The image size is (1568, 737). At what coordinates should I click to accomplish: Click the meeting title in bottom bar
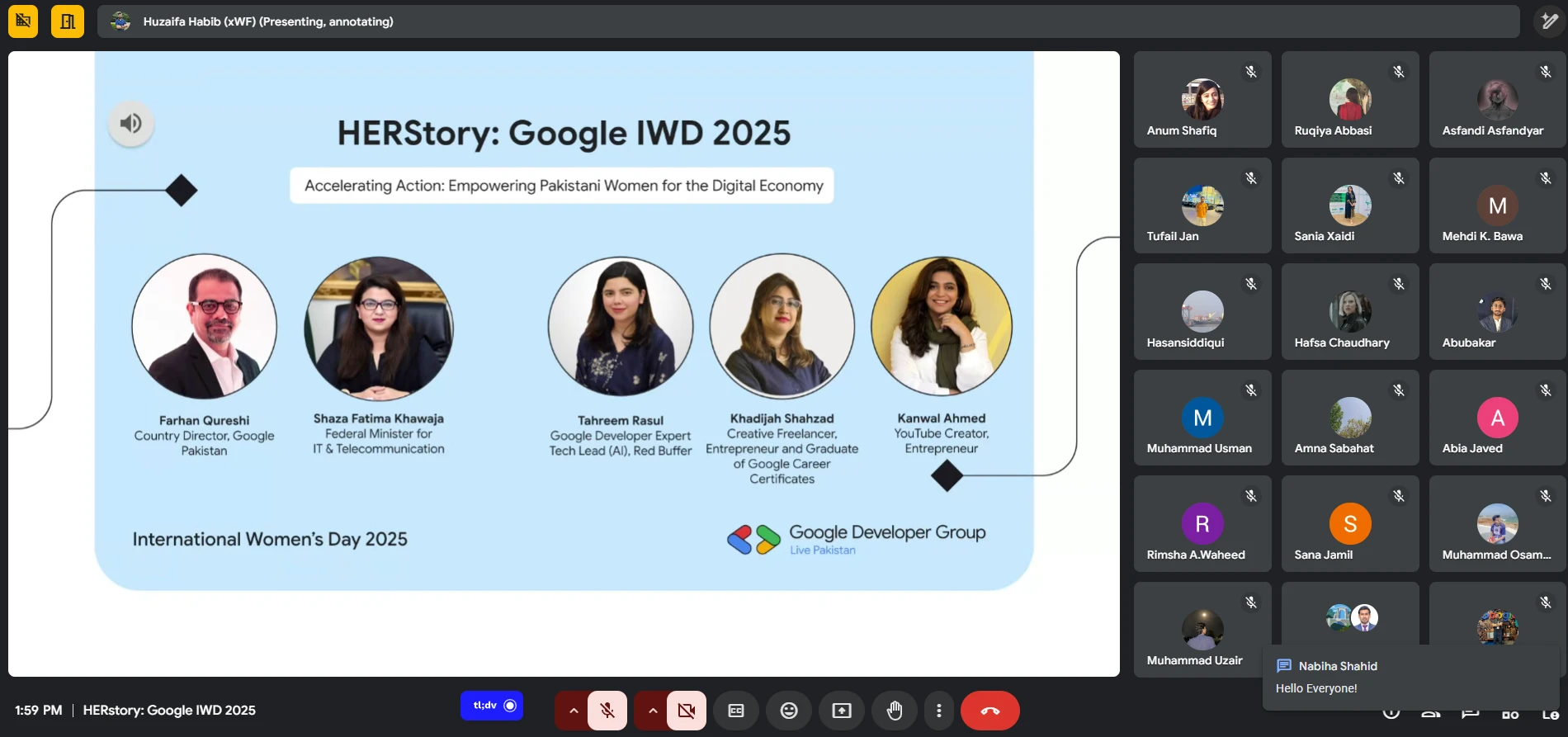click(x=169, y=711)
